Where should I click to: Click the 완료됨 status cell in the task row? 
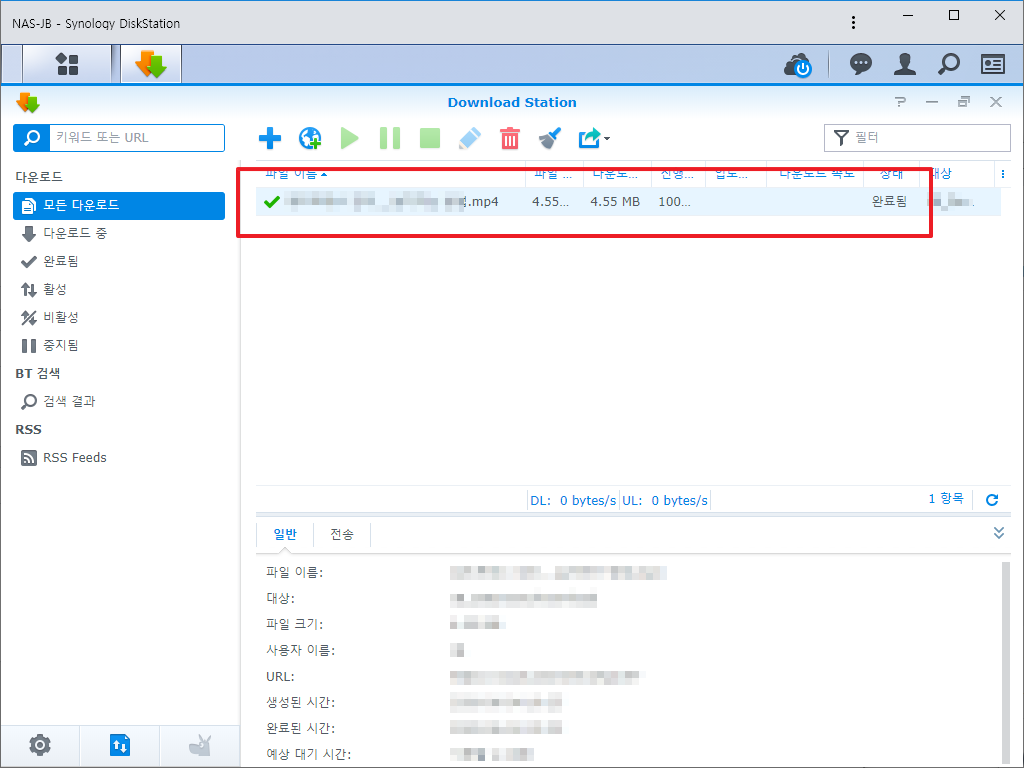889,202
